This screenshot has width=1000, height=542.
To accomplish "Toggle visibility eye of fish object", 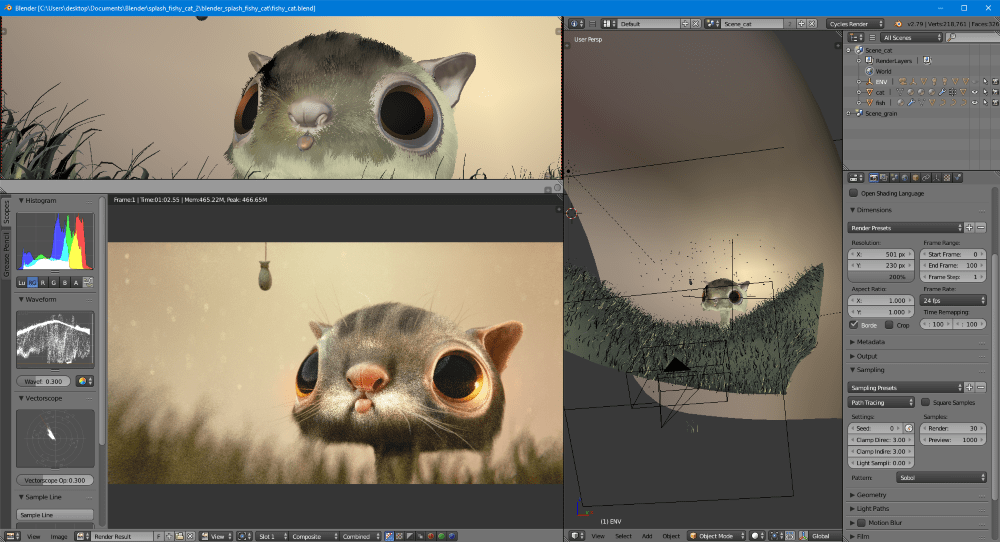I will pyautogui.click(x=974, y=103).
